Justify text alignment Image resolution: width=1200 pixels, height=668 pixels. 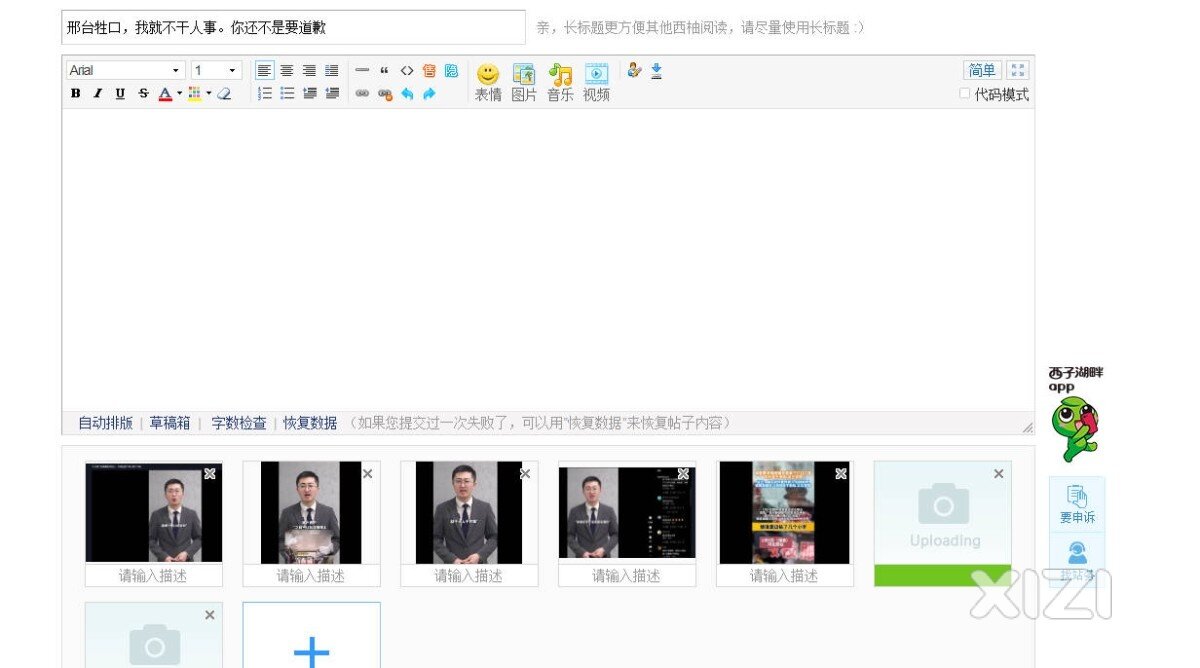(331, 70)
